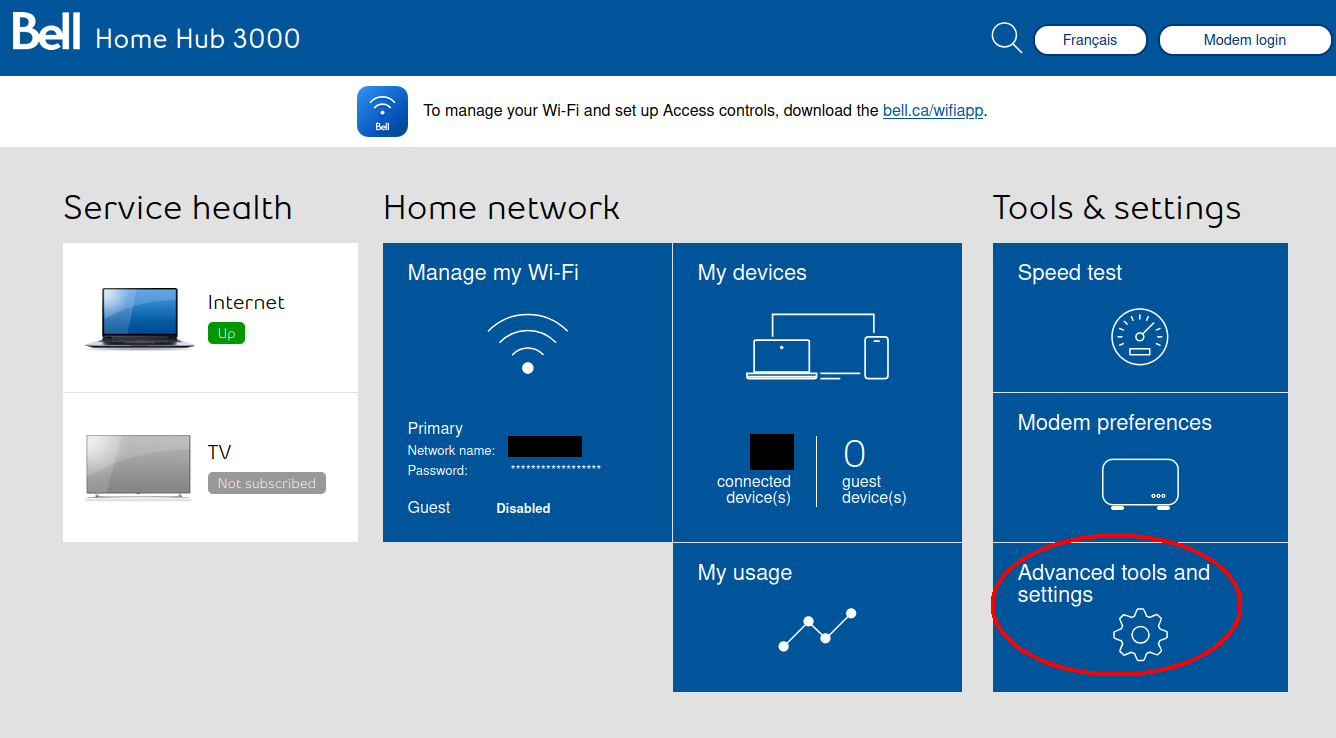Screen dimensions: 1336x738
Task: Open the Speed test tile title
Action: [1070, 273]
